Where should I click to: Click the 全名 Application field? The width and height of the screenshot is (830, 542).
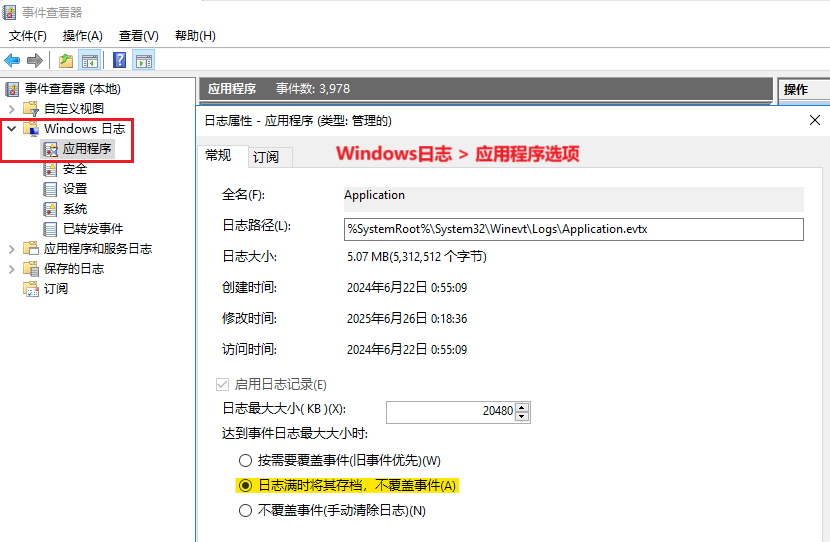(573, 198)
